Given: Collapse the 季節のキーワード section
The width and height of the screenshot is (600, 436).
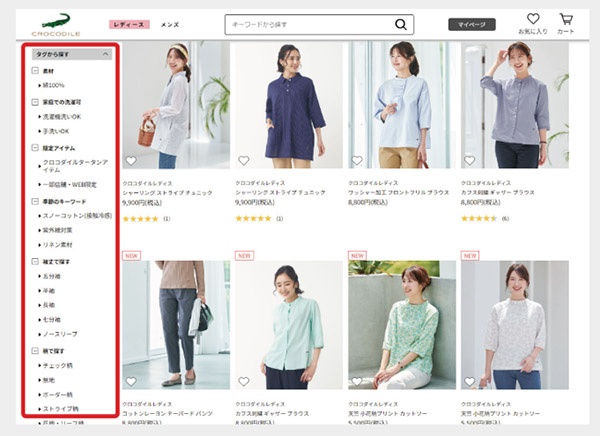Looking at the screenshot, I should [35, 201].
